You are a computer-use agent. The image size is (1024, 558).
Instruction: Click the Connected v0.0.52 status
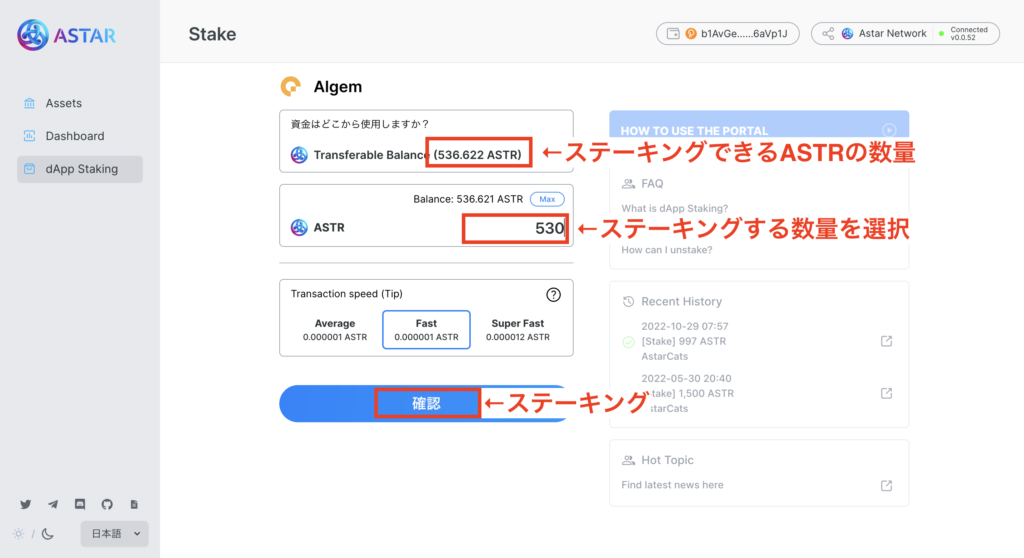964,33
